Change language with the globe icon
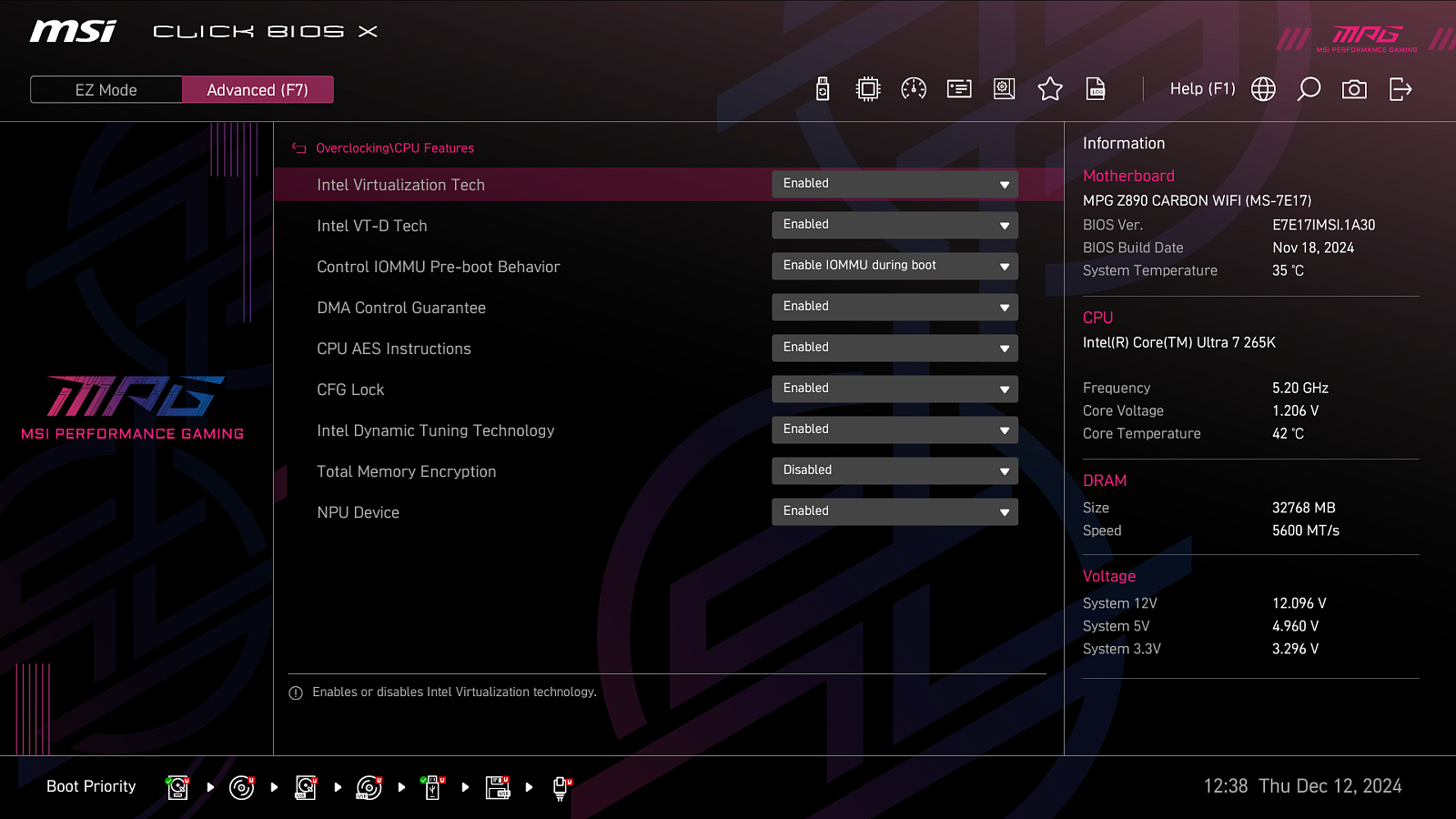The width and height of the screenshot is (1456, 819). 1263,89
